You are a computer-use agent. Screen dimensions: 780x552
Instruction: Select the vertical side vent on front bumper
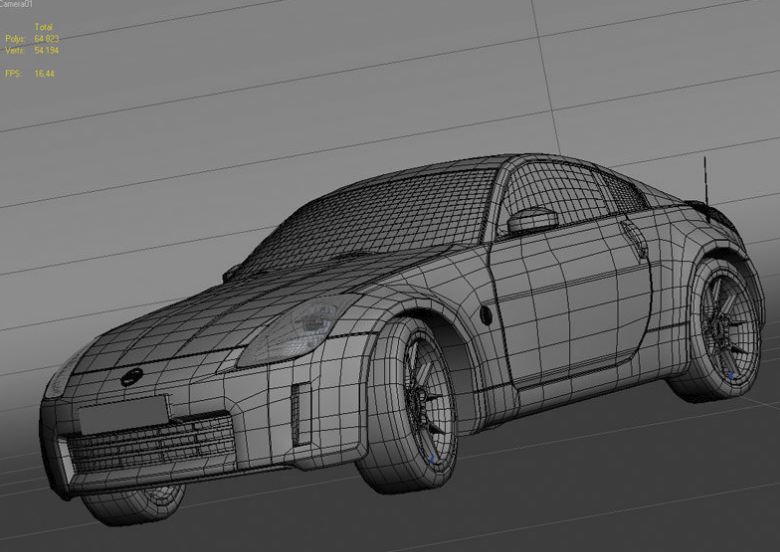(x=301, y=414)
